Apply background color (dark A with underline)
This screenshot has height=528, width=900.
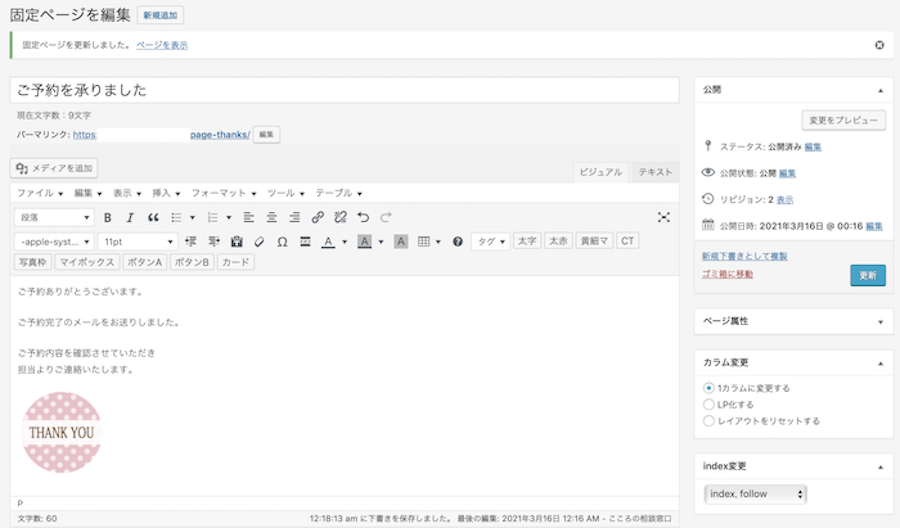coord(364,242)
